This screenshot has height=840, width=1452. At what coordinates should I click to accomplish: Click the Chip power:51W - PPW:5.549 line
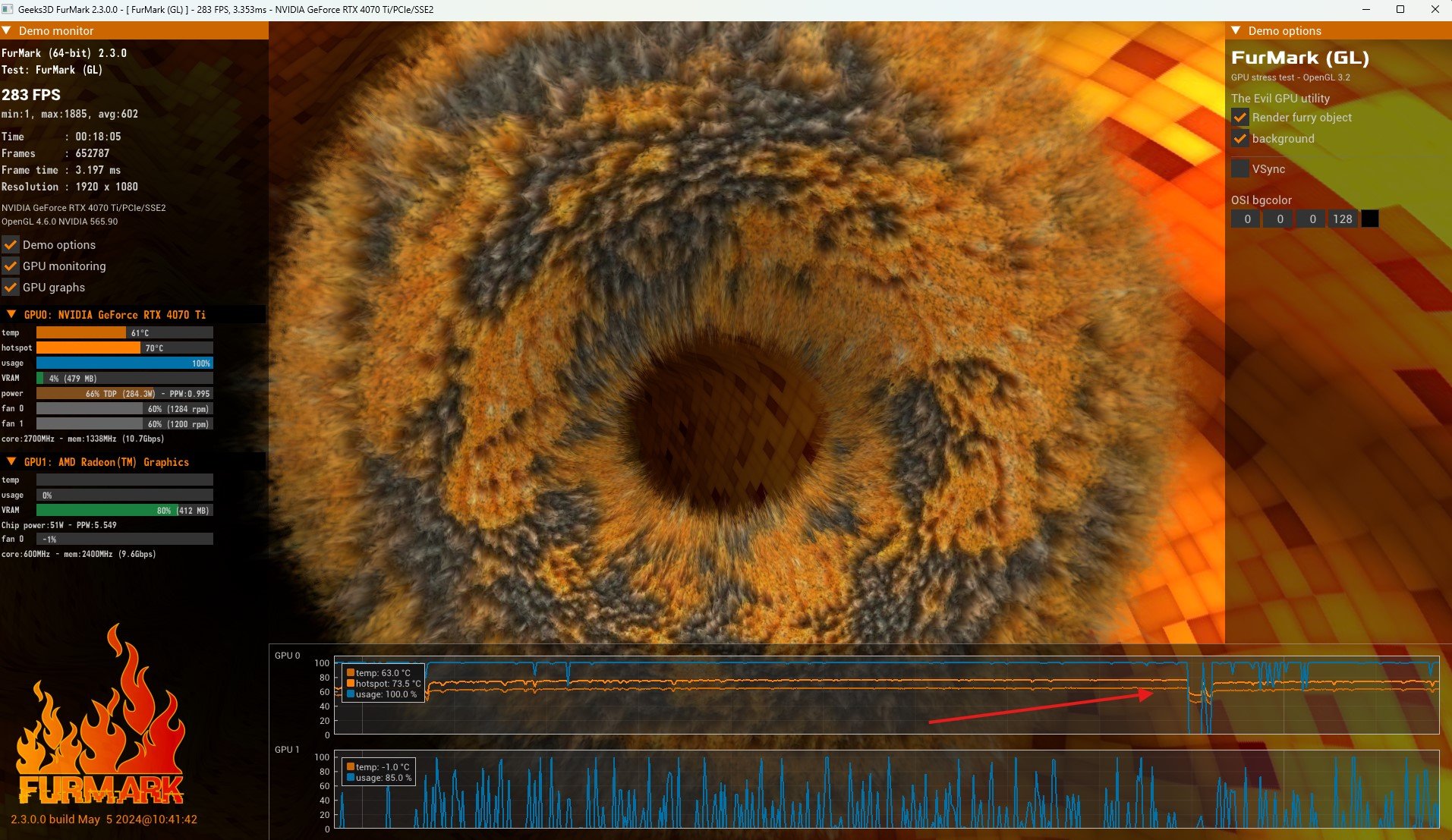coord(59,525)
